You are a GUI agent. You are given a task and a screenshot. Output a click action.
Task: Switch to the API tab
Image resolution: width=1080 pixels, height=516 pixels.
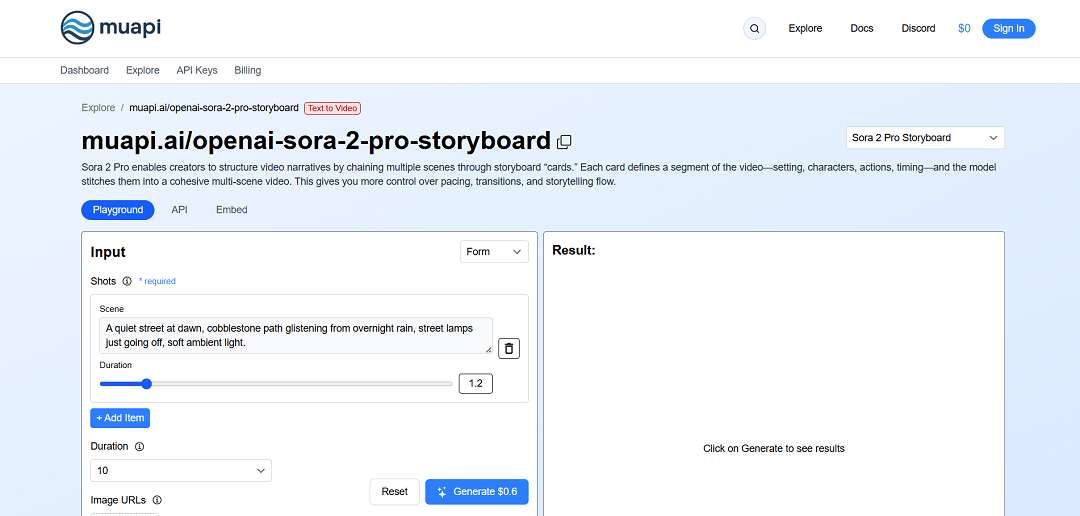point(179,210)
